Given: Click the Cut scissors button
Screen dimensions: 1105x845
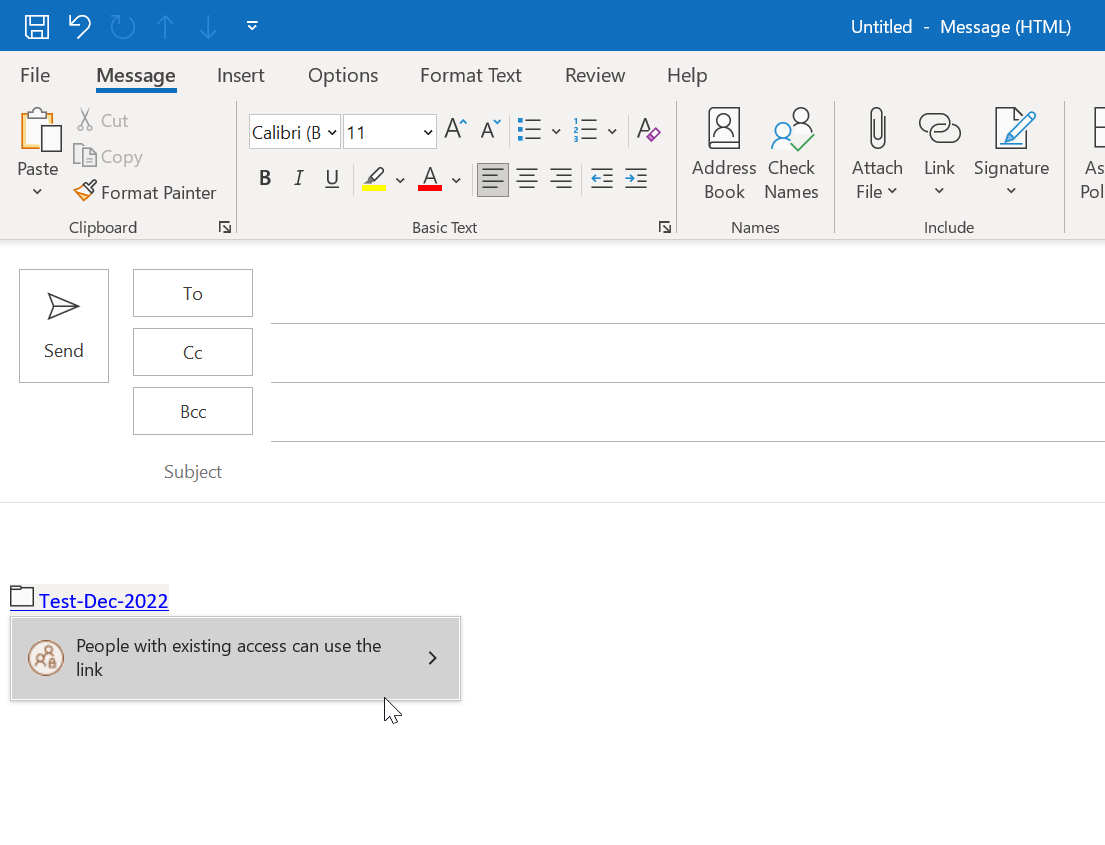Looking at the screenshot, I should click(103, 121).
